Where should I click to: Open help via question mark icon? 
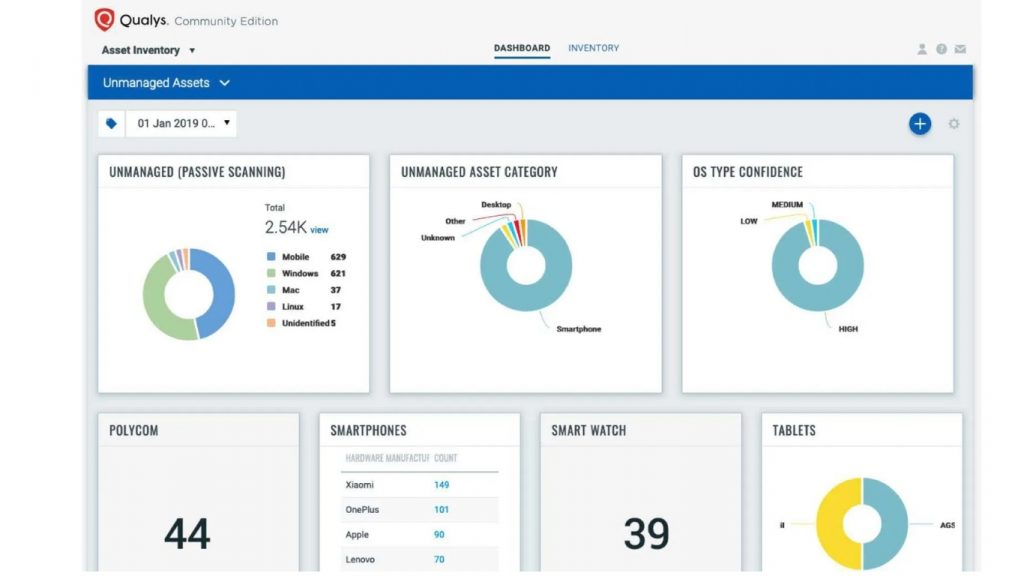point(941,47)
